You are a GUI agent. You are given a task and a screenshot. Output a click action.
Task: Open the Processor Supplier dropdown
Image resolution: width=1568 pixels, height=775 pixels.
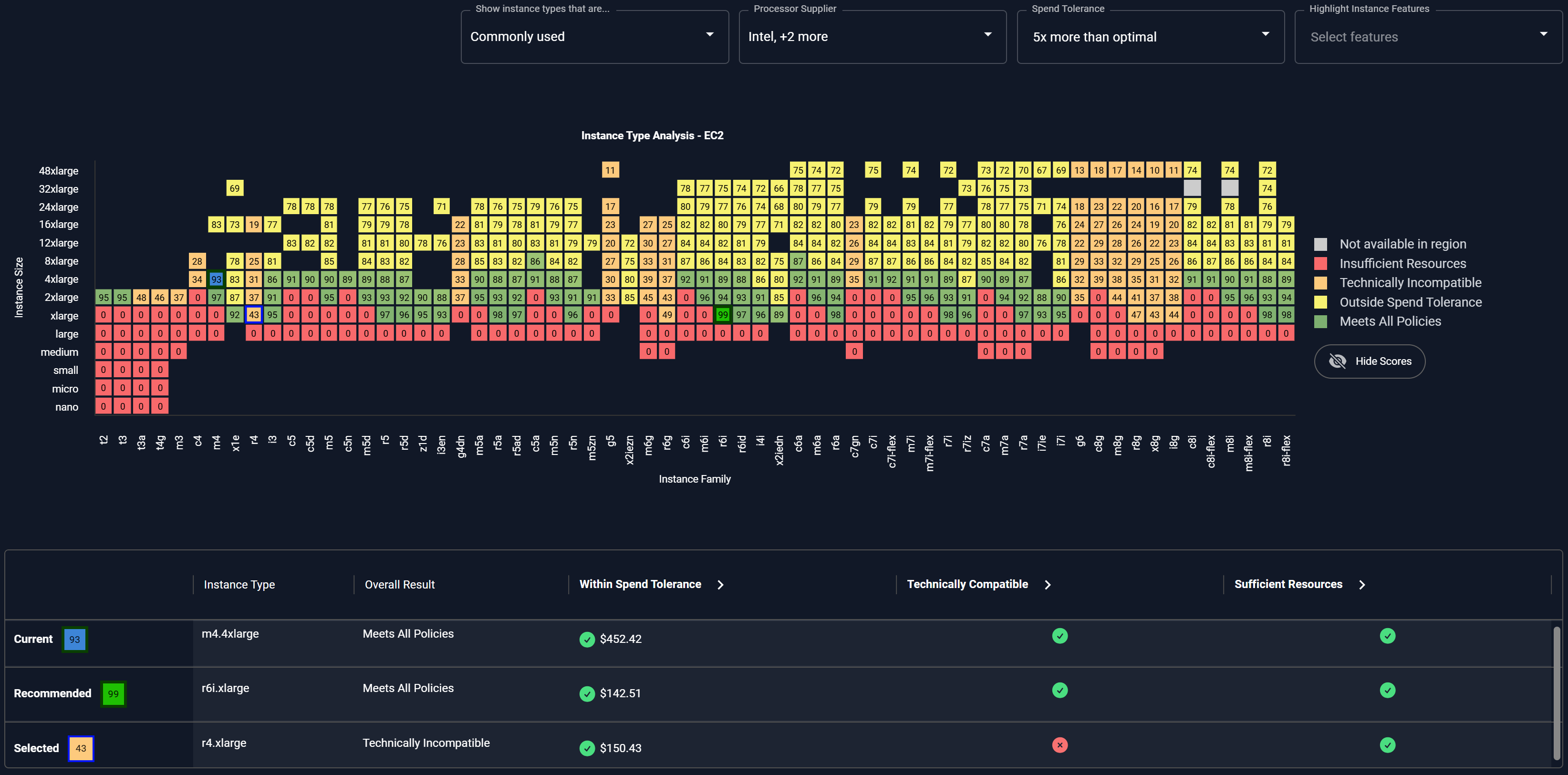click(872, 37)
